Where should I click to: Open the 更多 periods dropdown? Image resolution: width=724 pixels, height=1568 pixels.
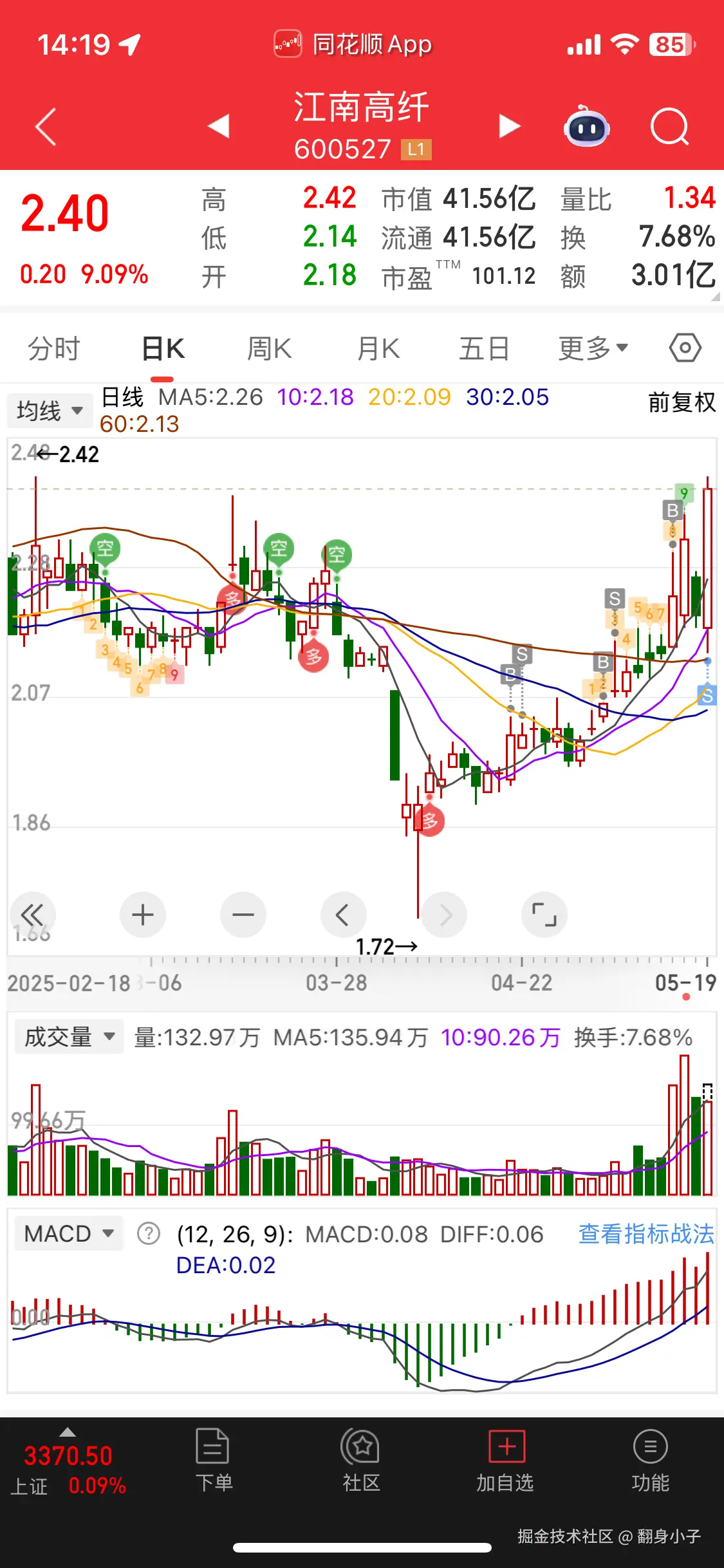click(593, 348)
